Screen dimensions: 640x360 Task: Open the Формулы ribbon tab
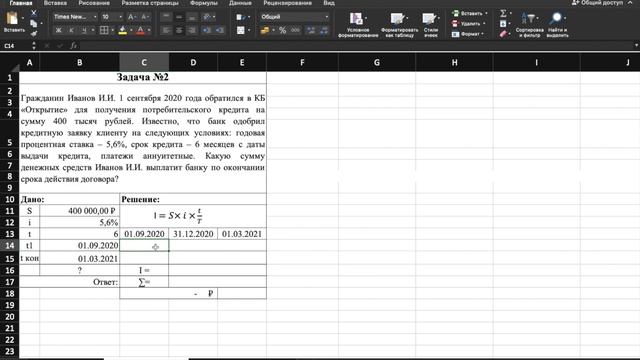tap(204, 3)
